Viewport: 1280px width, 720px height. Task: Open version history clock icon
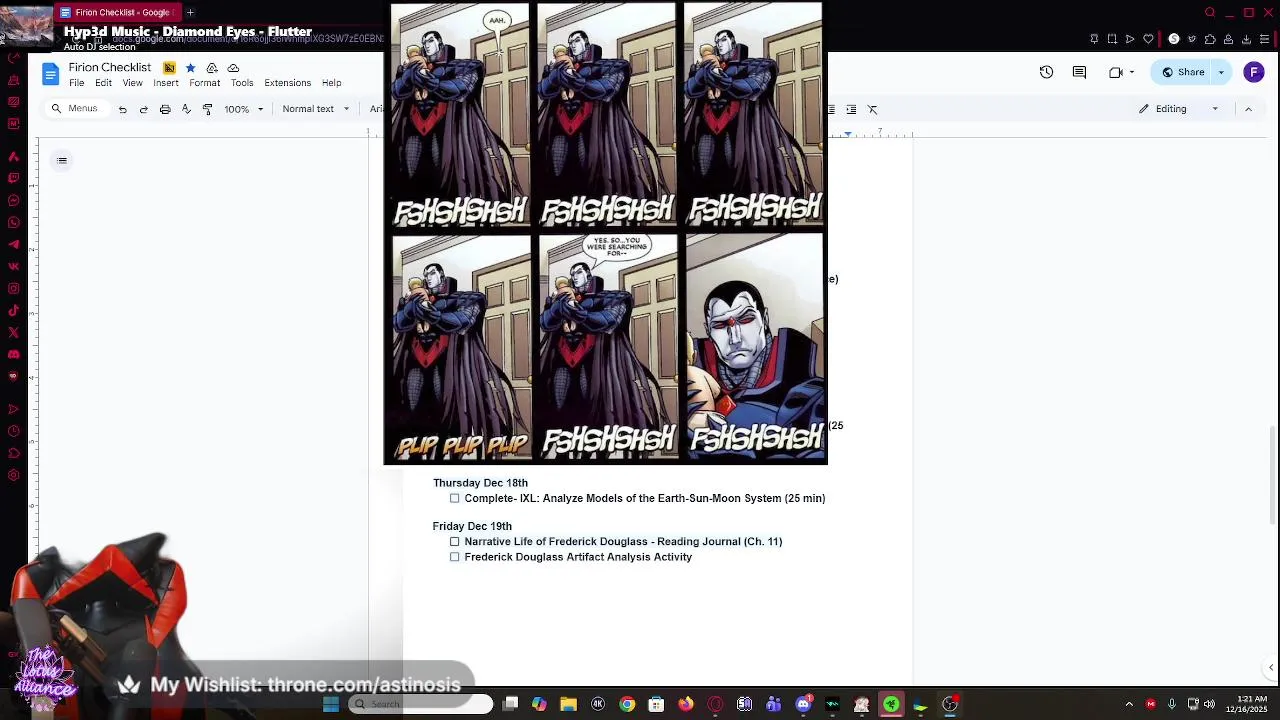[x=1046, y=72]
